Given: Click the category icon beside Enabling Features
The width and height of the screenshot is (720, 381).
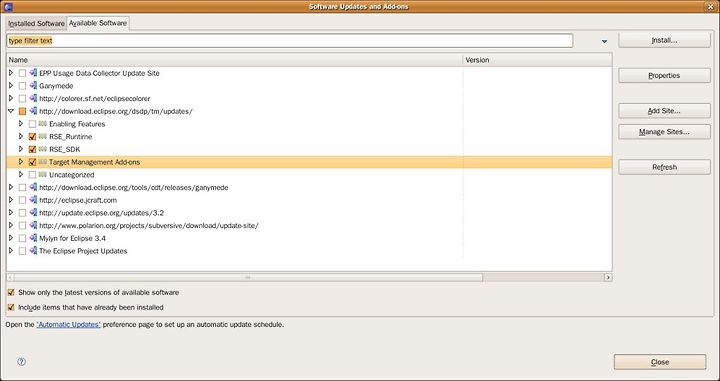Looking at the screenshot, I should click(x=43, y=124).
